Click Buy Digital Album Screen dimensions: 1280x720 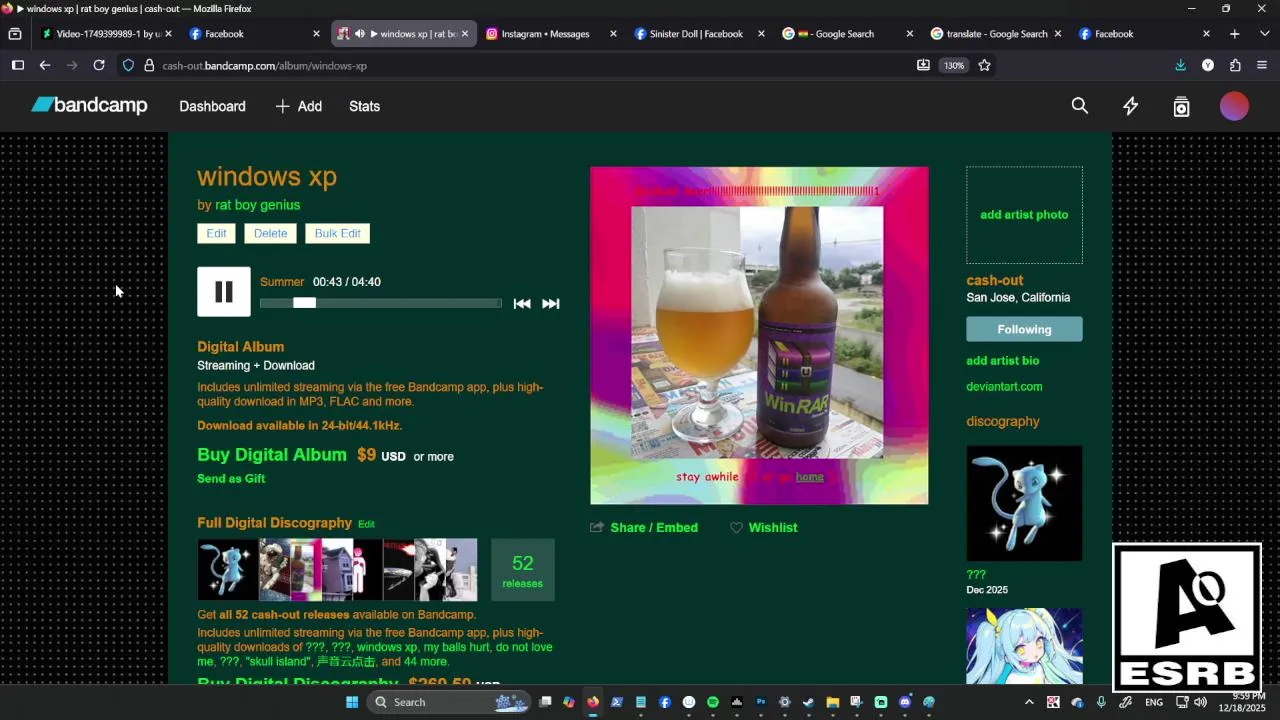272,454
